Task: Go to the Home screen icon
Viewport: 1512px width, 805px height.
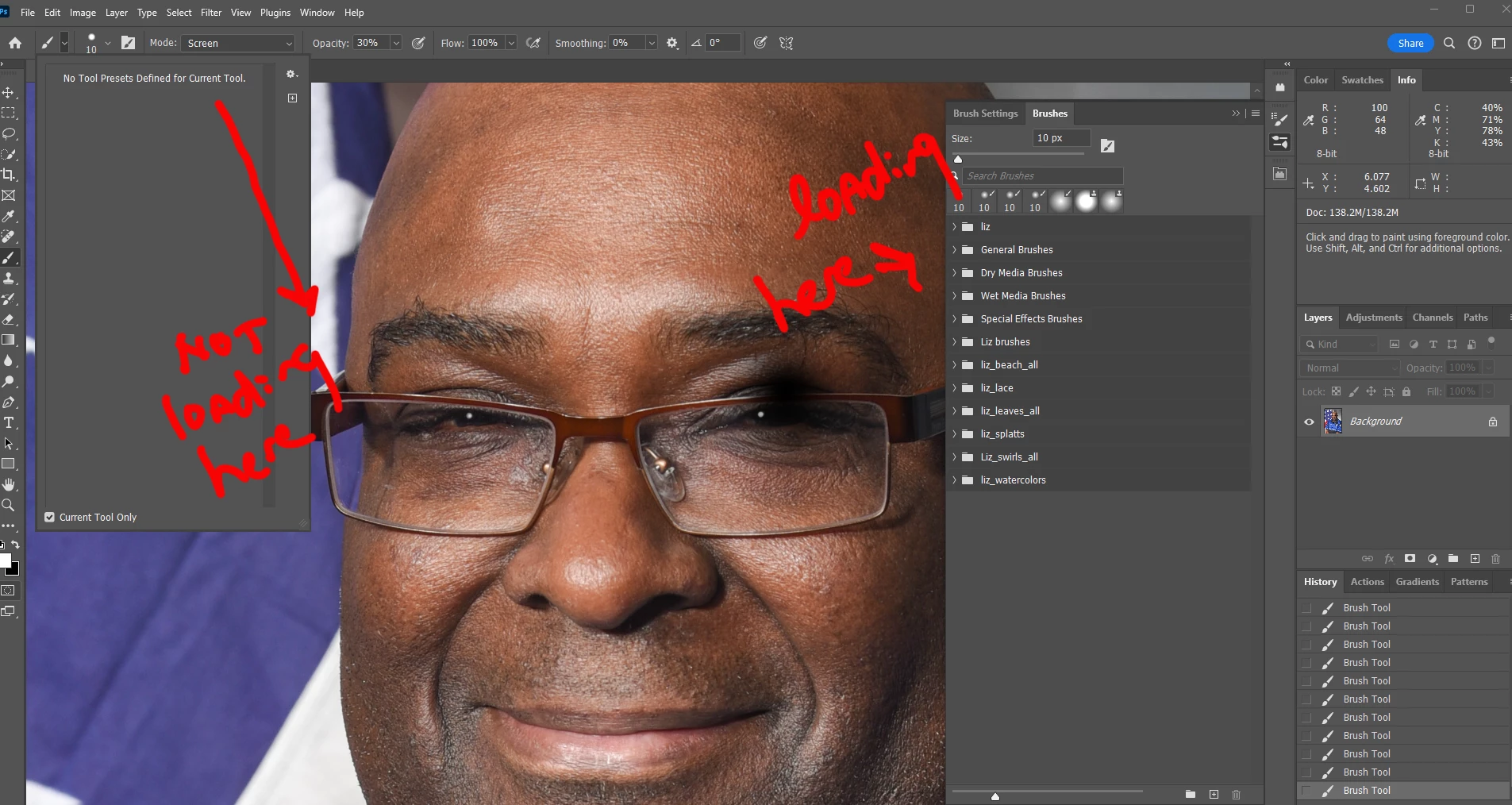Action: (15, 43)
